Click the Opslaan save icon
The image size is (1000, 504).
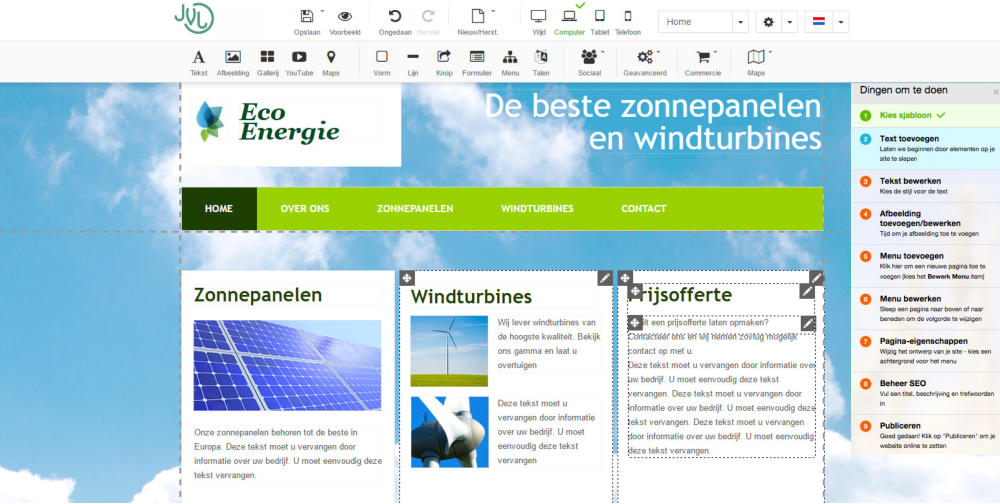tap(307, 17)
